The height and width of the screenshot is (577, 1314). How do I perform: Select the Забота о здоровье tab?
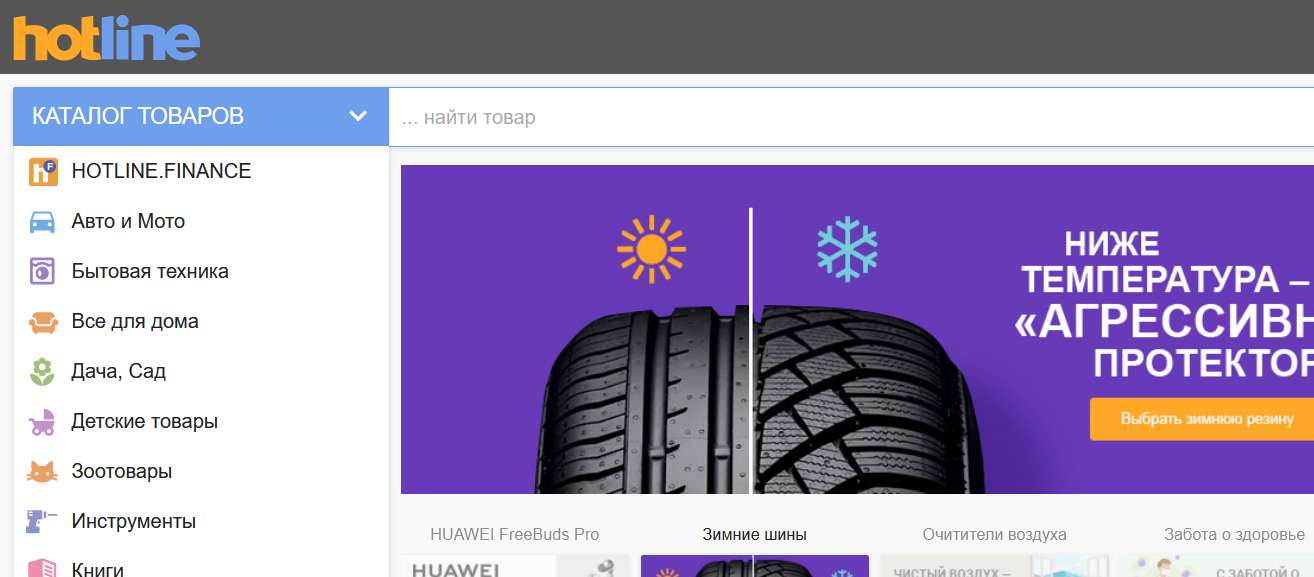pos(1234,534)
